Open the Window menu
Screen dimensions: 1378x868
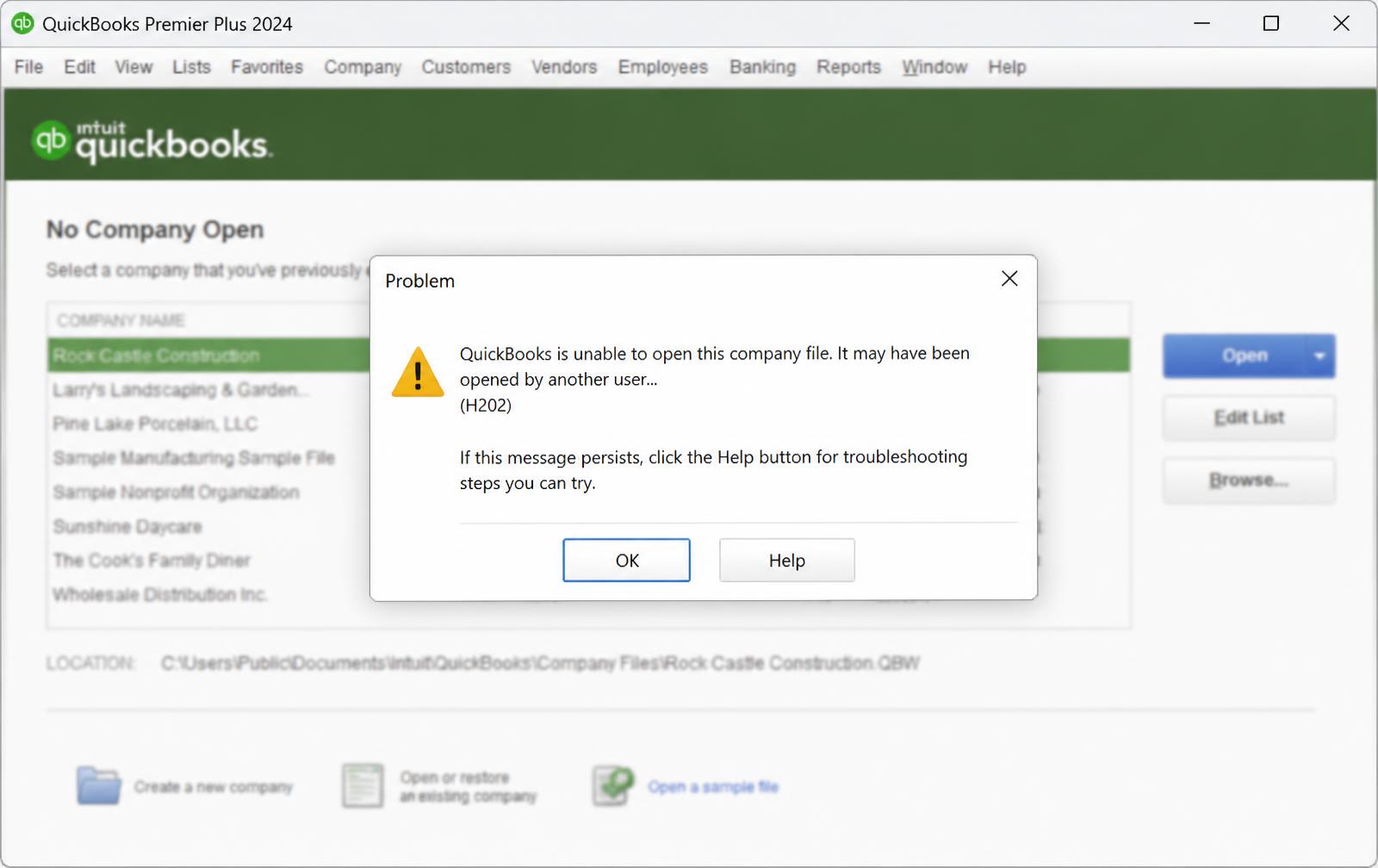[x=934, y=67]
